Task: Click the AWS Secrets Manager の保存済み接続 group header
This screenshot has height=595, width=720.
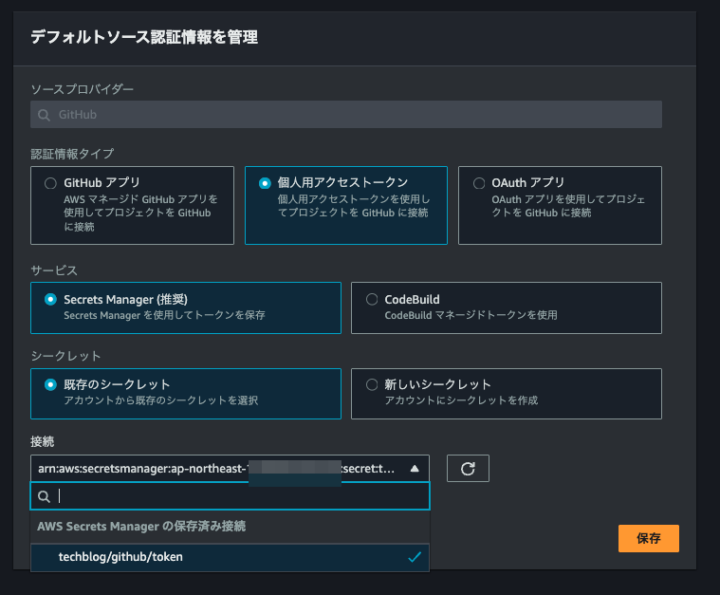Action: pyautogui.click(x=141, y=526)
